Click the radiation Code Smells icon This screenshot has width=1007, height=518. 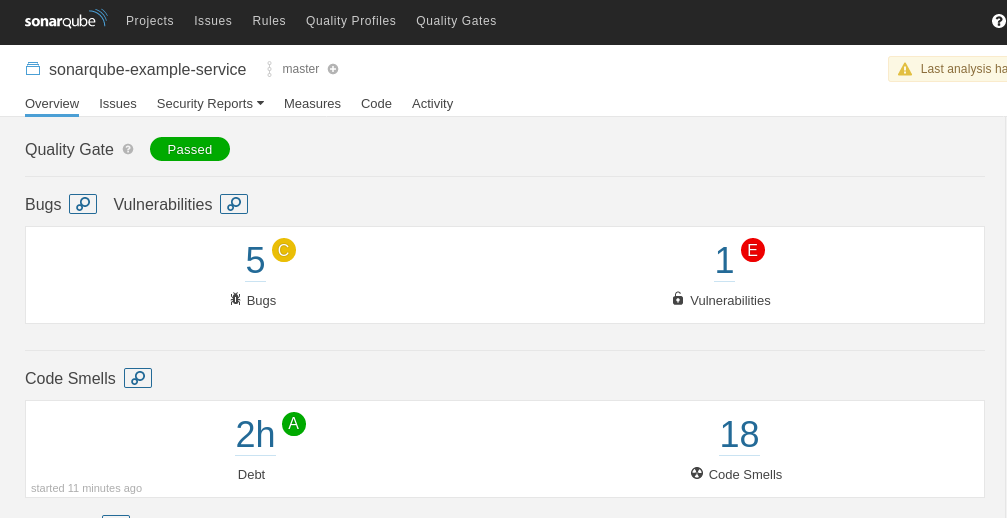coord(697,473)
